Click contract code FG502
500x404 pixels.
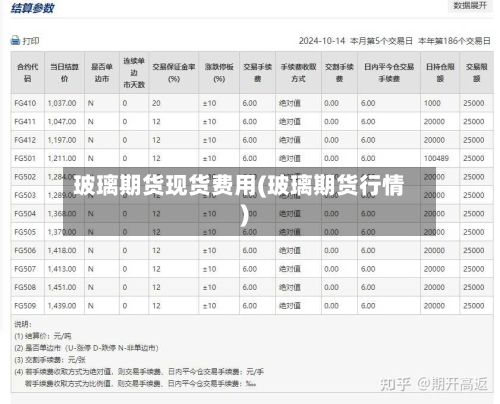pos(25,177)
